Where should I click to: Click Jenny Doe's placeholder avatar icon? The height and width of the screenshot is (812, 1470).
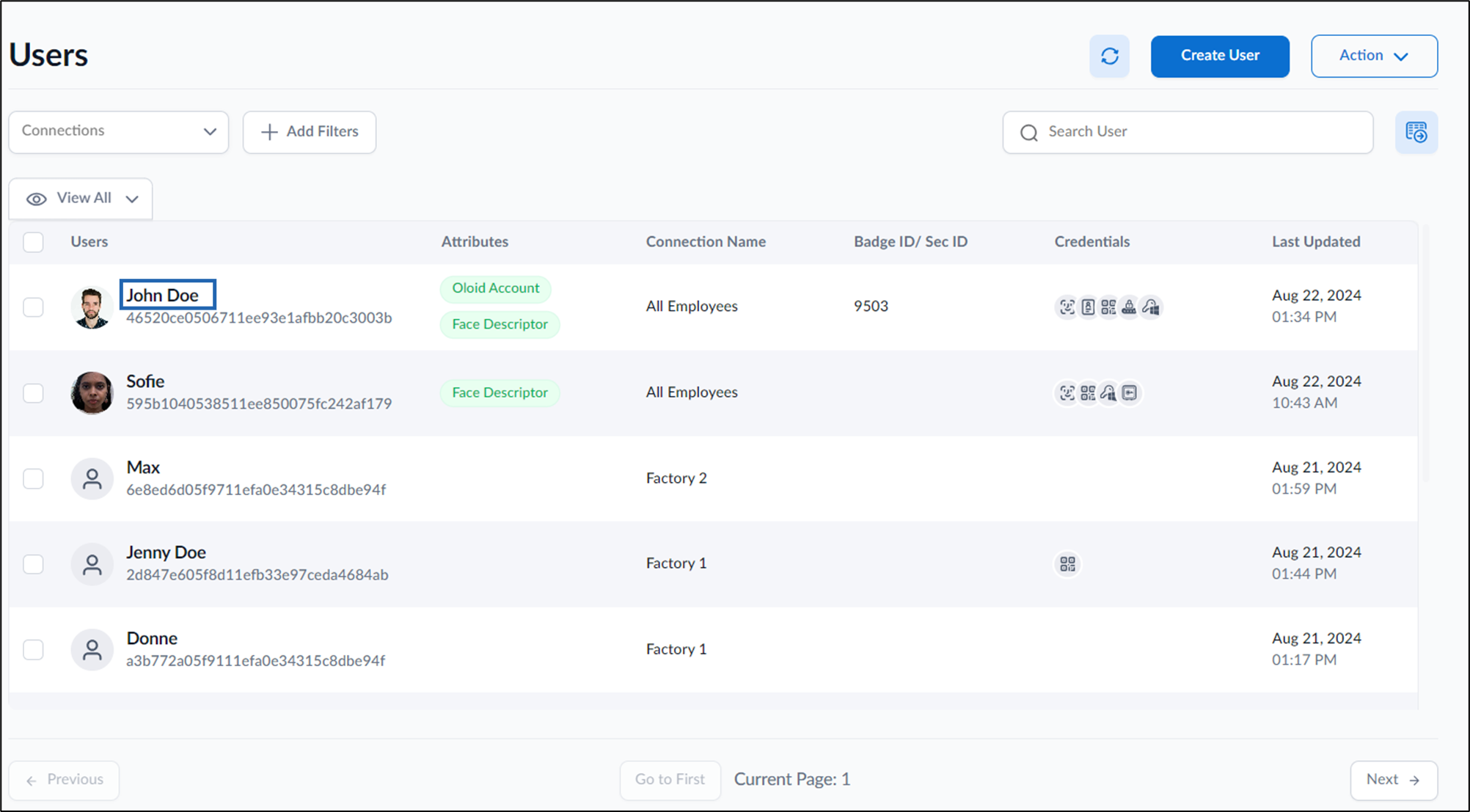(x=92, y=564)
